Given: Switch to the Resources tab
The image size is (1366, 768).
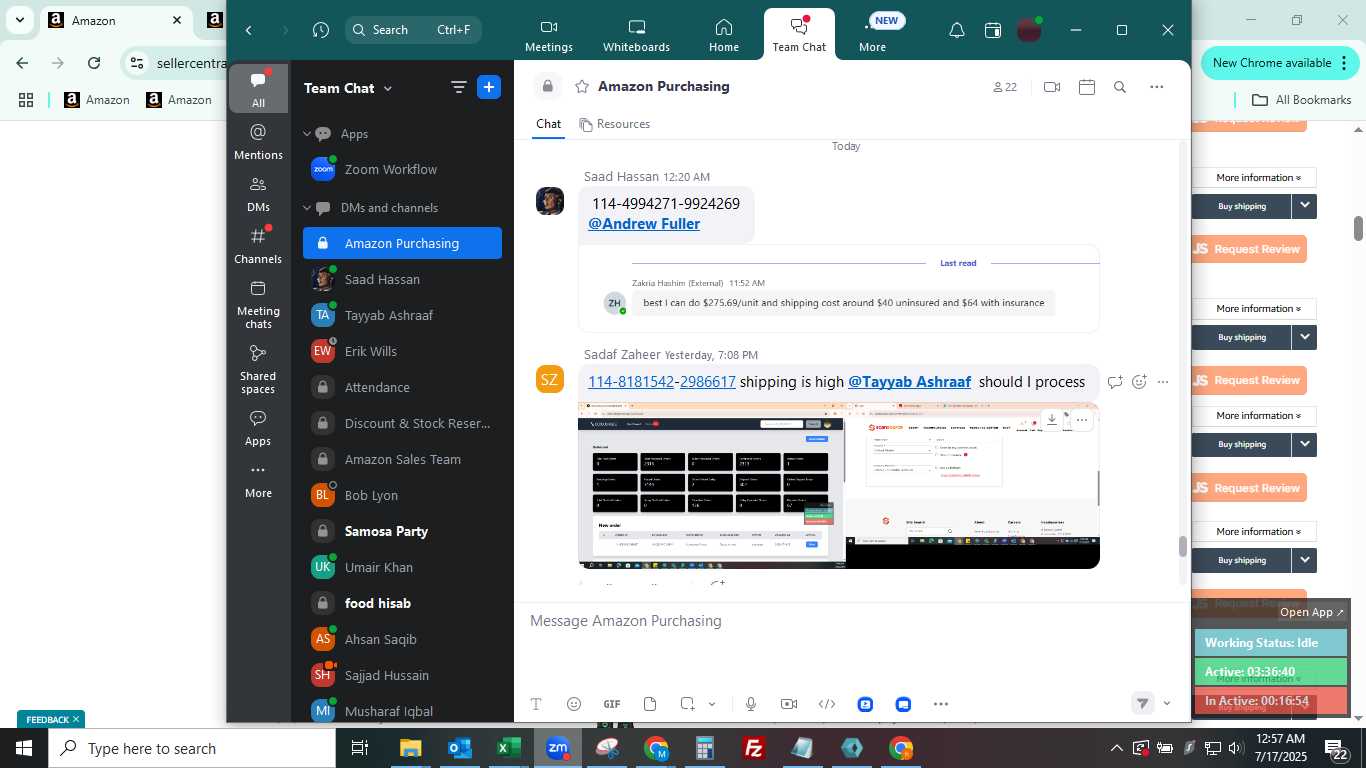Looking at the screenshot, I should (x=614, y=124).
